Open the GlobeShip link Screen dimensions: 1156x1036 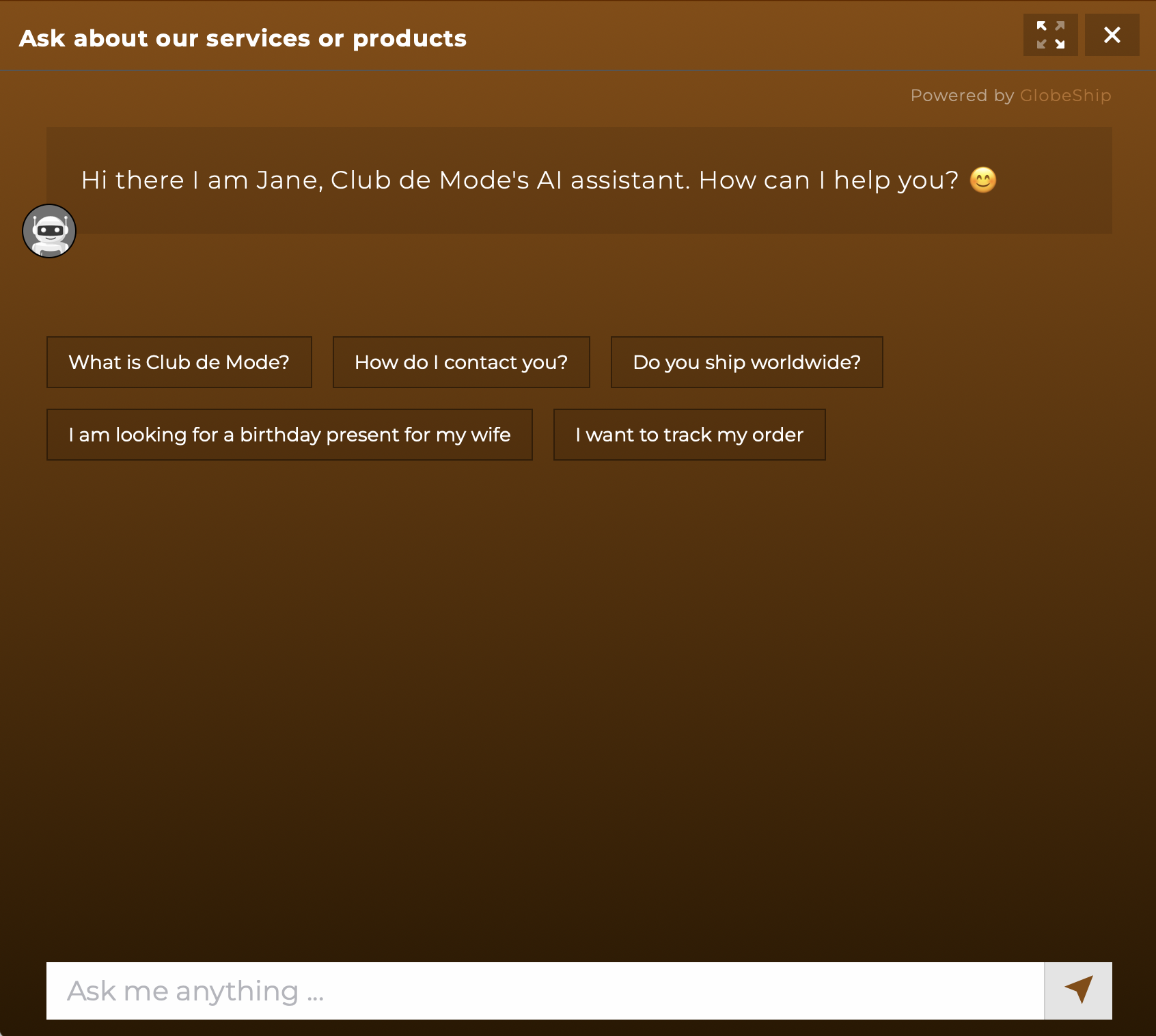[1065, 95]
